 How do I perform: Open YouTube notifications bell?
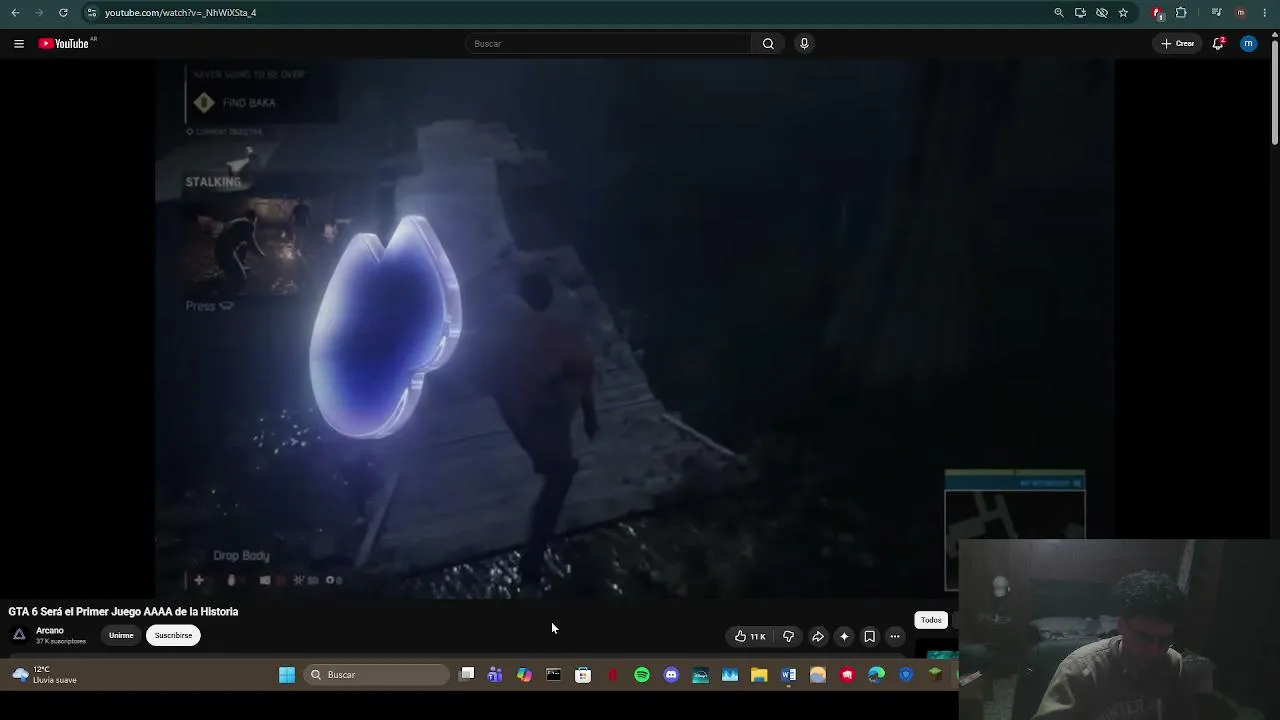pos(1218,44)
